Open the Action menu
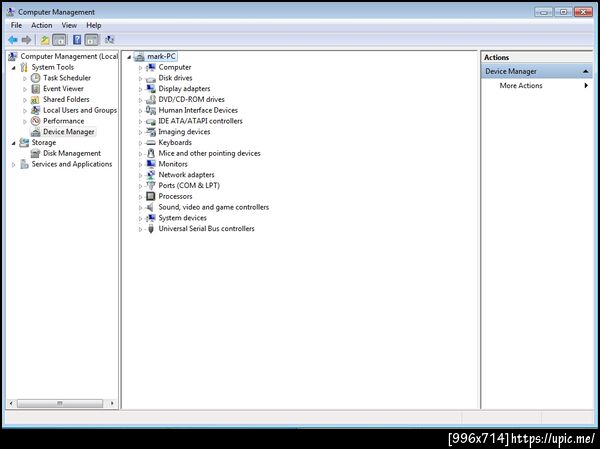The height and width of the screenshot is (449, 600). pos(41,25)
